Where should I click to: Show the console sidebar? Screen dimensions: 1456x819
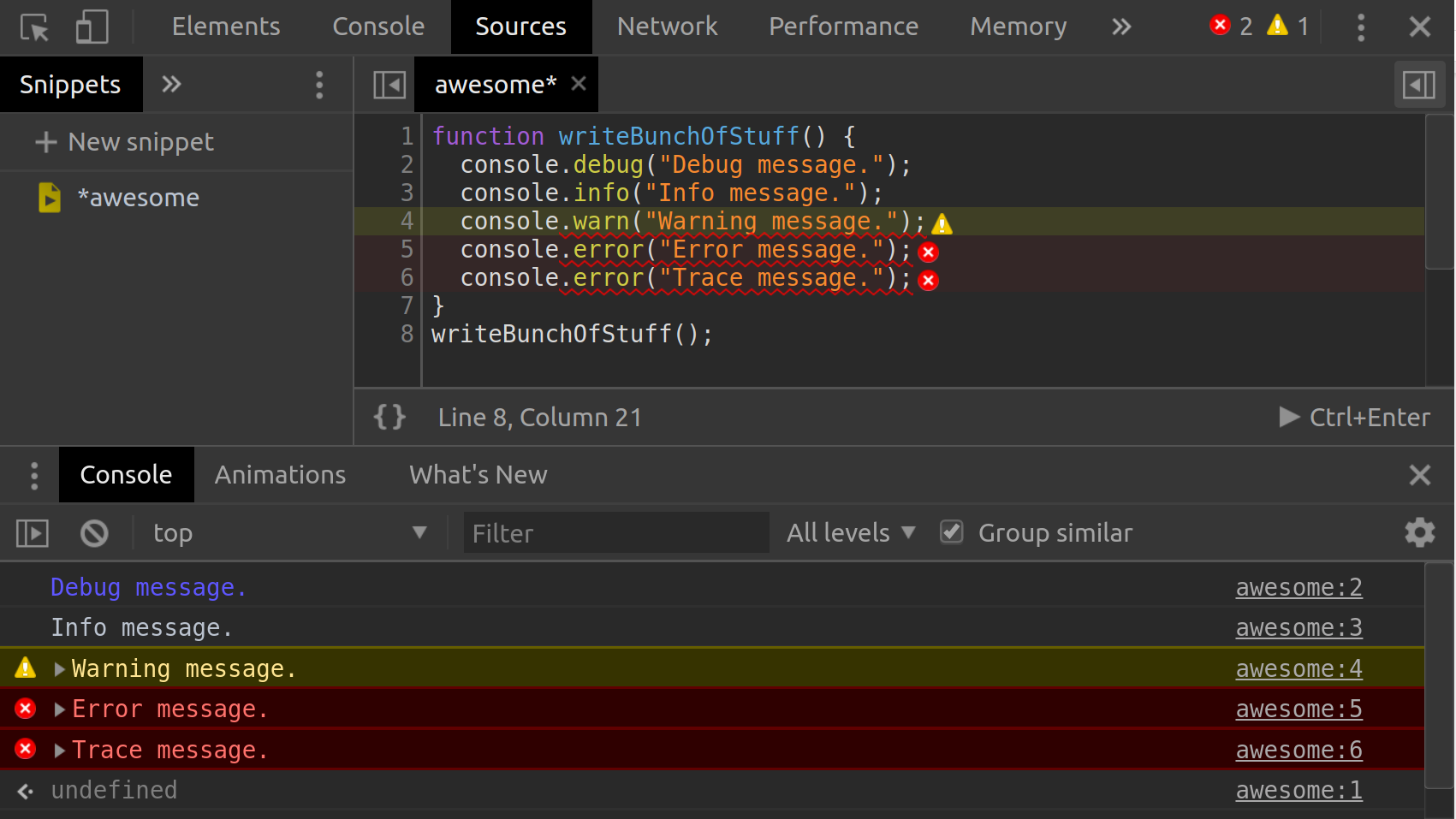click(x=33, y=533)
